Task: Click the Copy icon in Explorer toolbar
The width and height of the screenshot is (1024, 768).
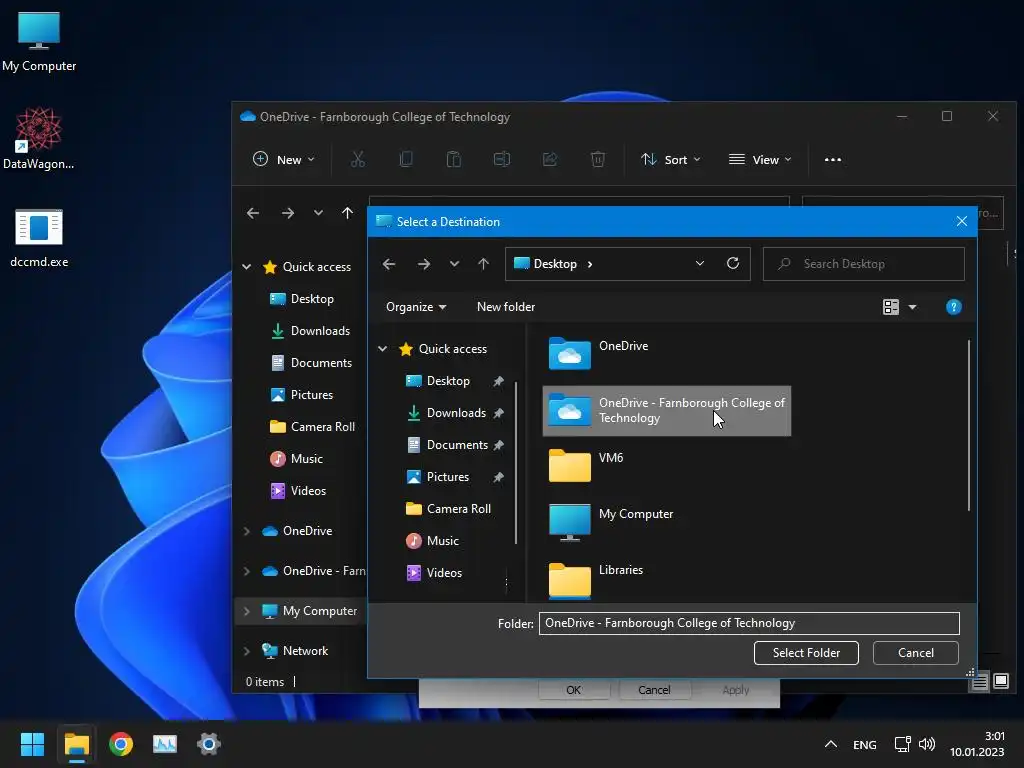Action: click(x=406, y=159)
